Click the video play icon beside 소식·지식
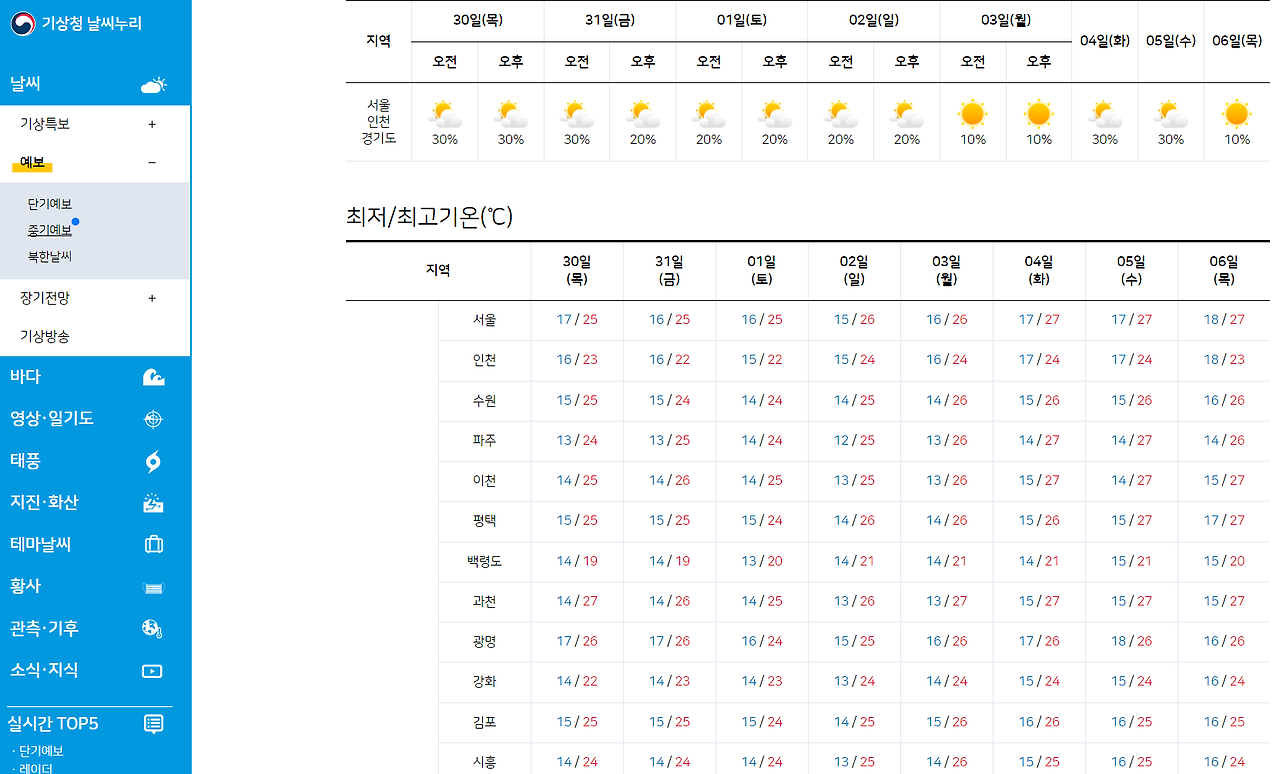 pos(152,671)
